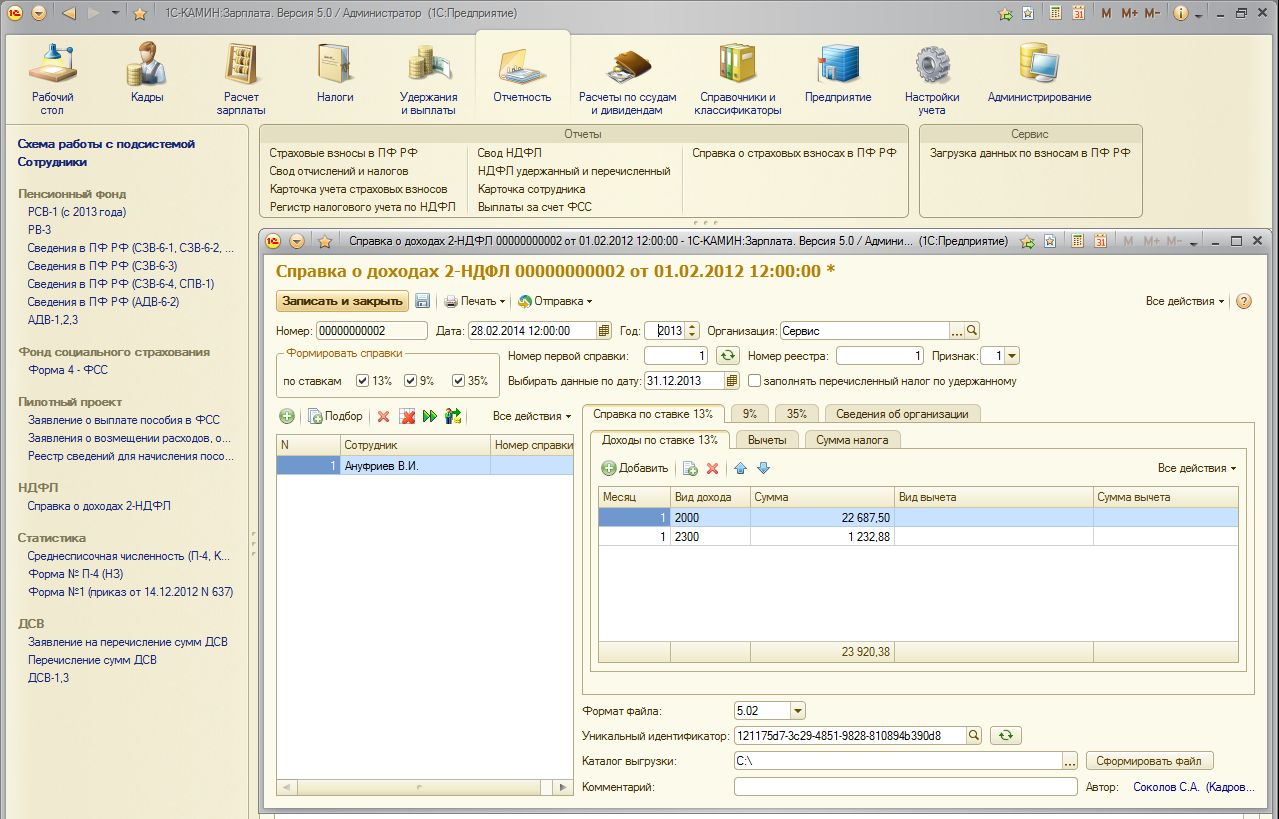Click the Записать и закрыть button
The width and height of the screenshot is (1279, 819).
point(342,301)
